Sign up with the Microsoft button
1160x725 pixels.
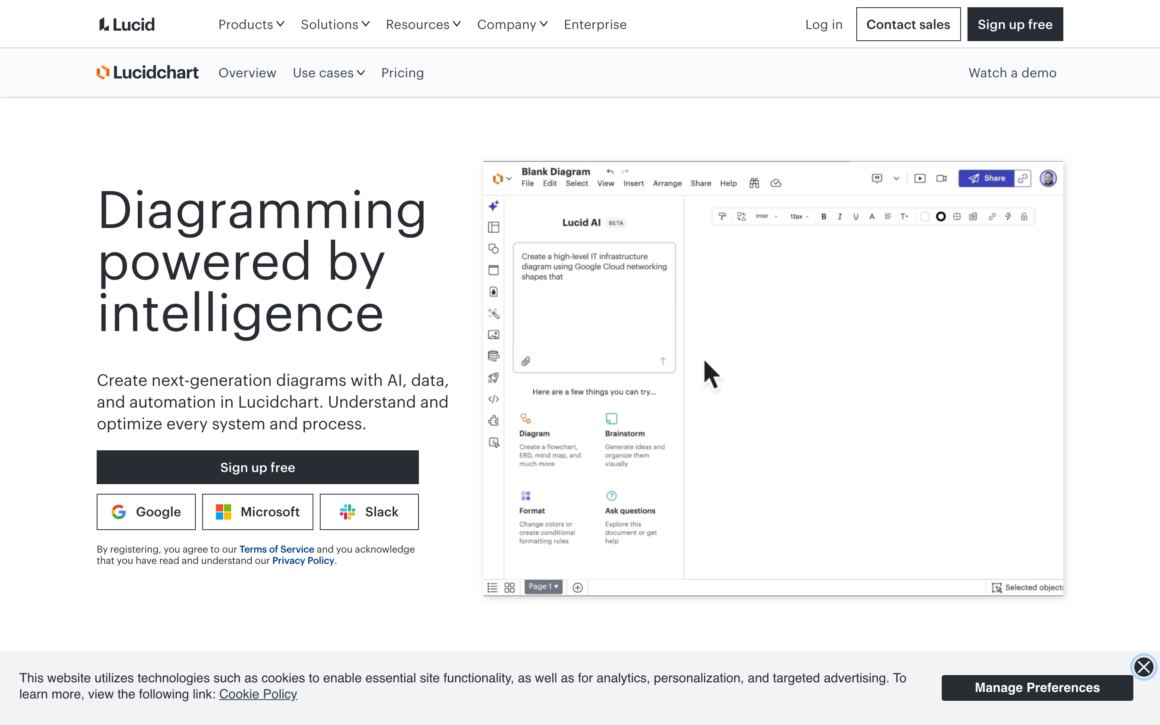(x=257, y=512)
